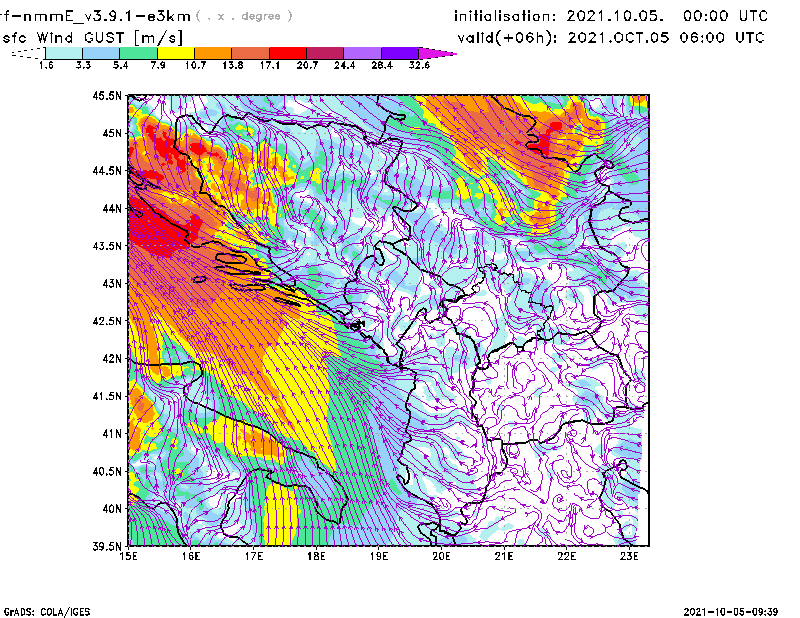Click the dashed white arrow at the start of the color bar

pyautogui.click(x=28, y=53)
